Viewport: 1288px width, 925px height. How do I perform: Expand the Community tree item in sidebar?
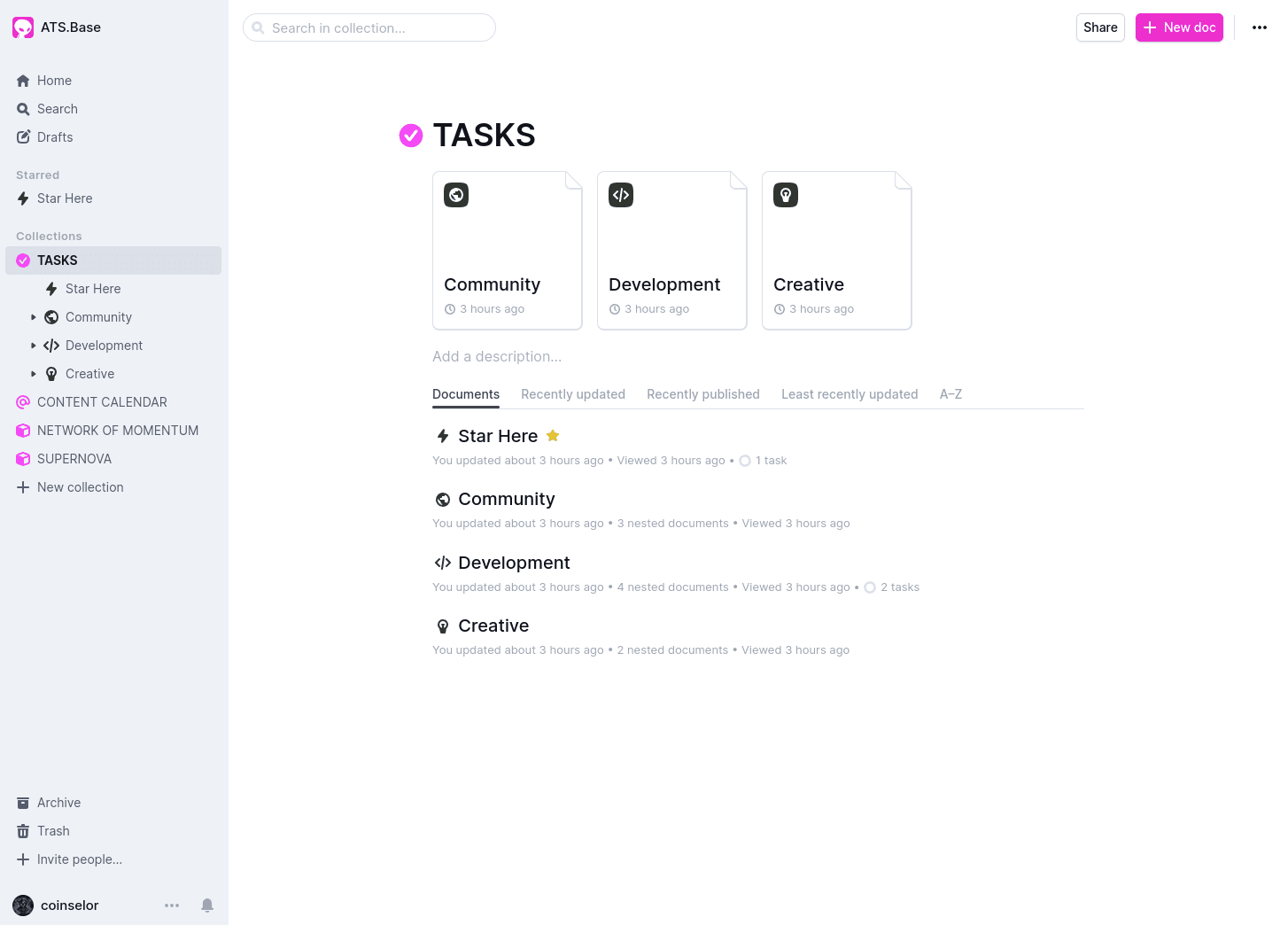(x=34, y=317)
